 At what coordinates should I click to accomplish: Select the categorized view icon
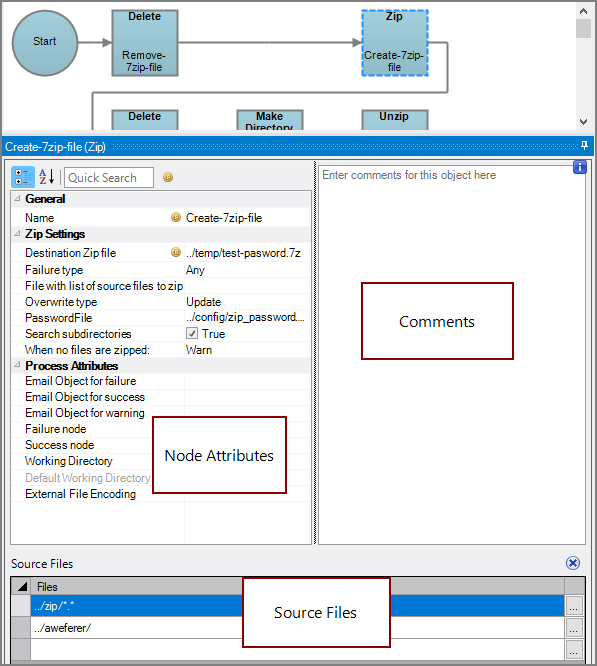23,177
